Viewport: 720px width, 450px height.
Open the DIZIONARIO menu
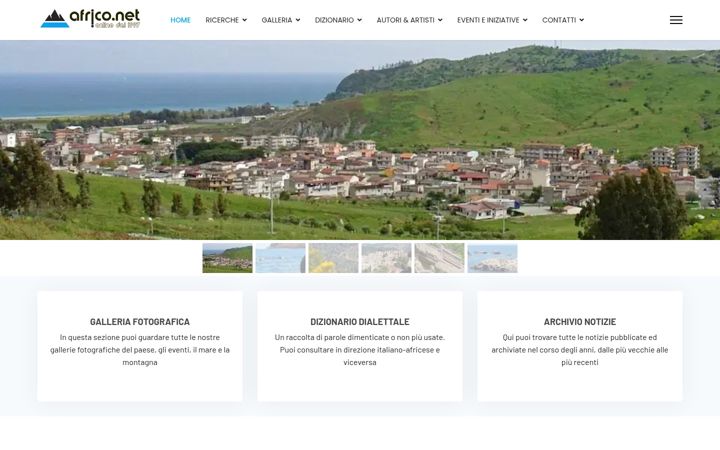point(334,20)
